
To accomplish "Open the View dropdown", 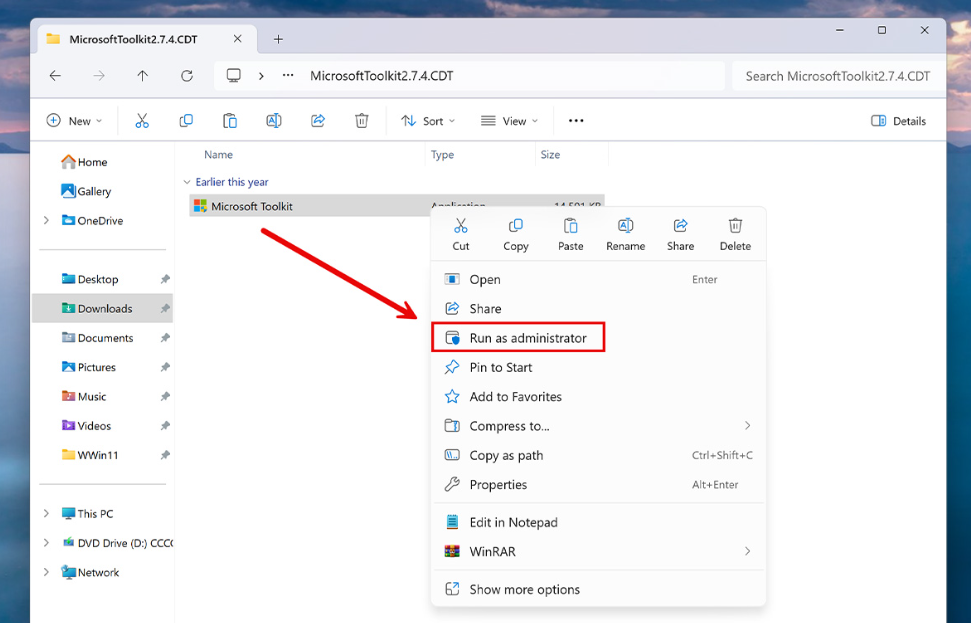I will click(x=509, y=121).
